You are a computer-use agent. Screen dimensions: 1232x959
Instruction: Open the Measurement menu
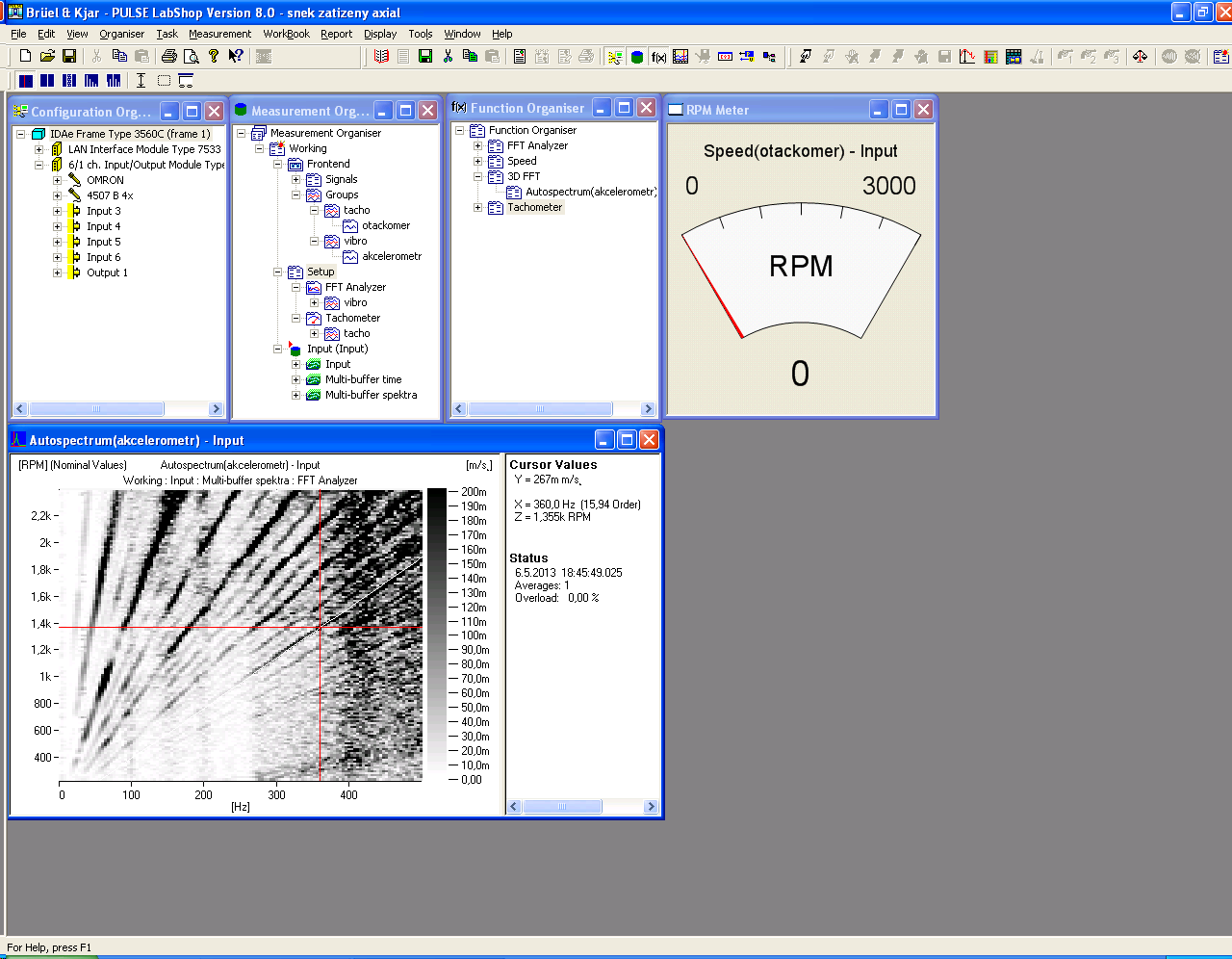coord(219,34)
